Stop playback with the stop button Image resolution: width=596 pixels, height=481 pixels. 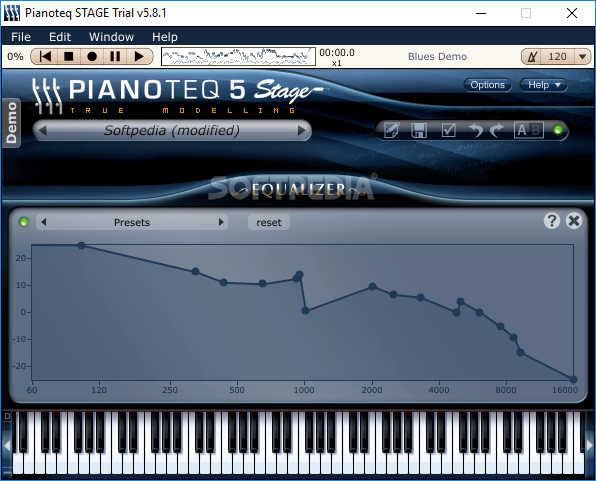(x=69, y=57)
